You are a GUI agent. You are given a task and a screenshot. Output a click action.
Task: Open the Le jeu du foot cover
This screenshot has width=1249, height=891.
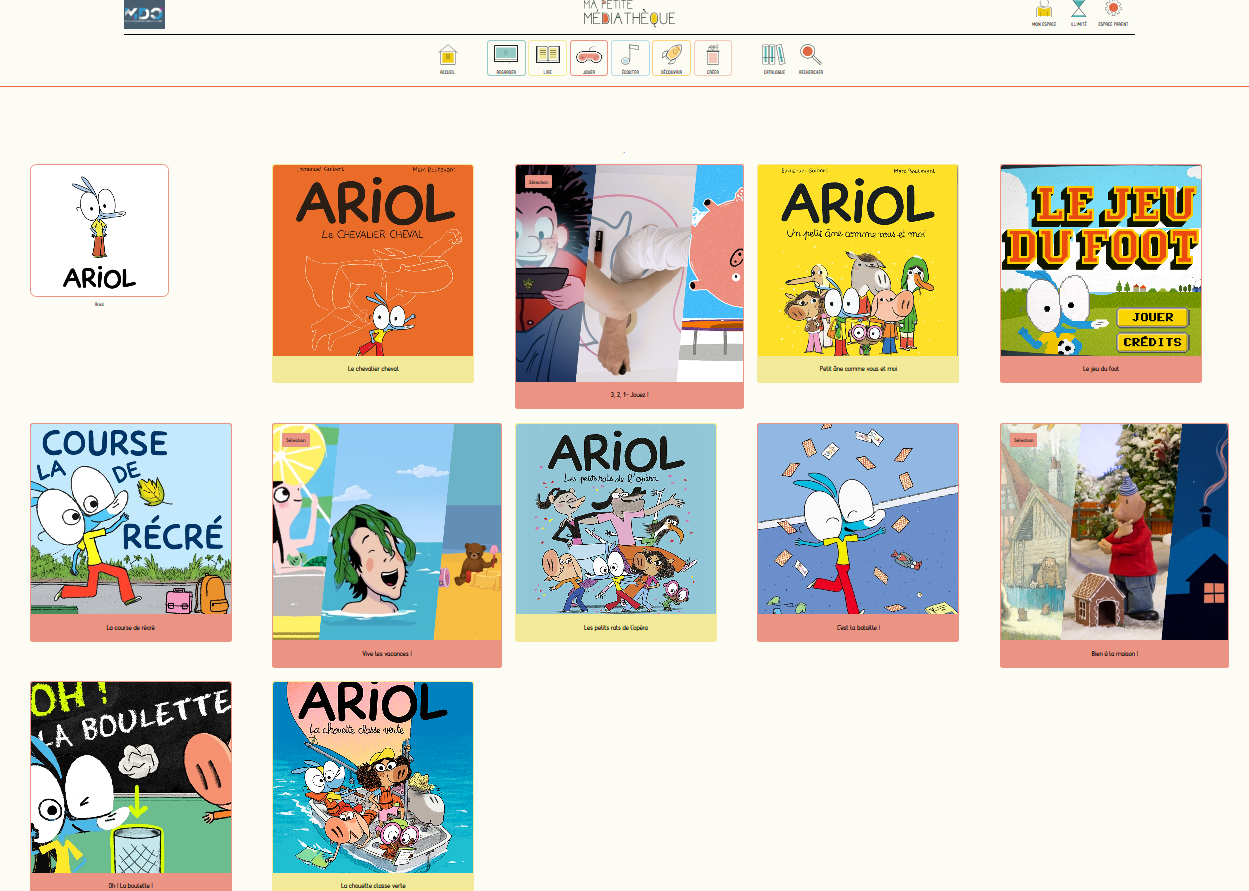pyautogui.click(x=1101, y=261)
